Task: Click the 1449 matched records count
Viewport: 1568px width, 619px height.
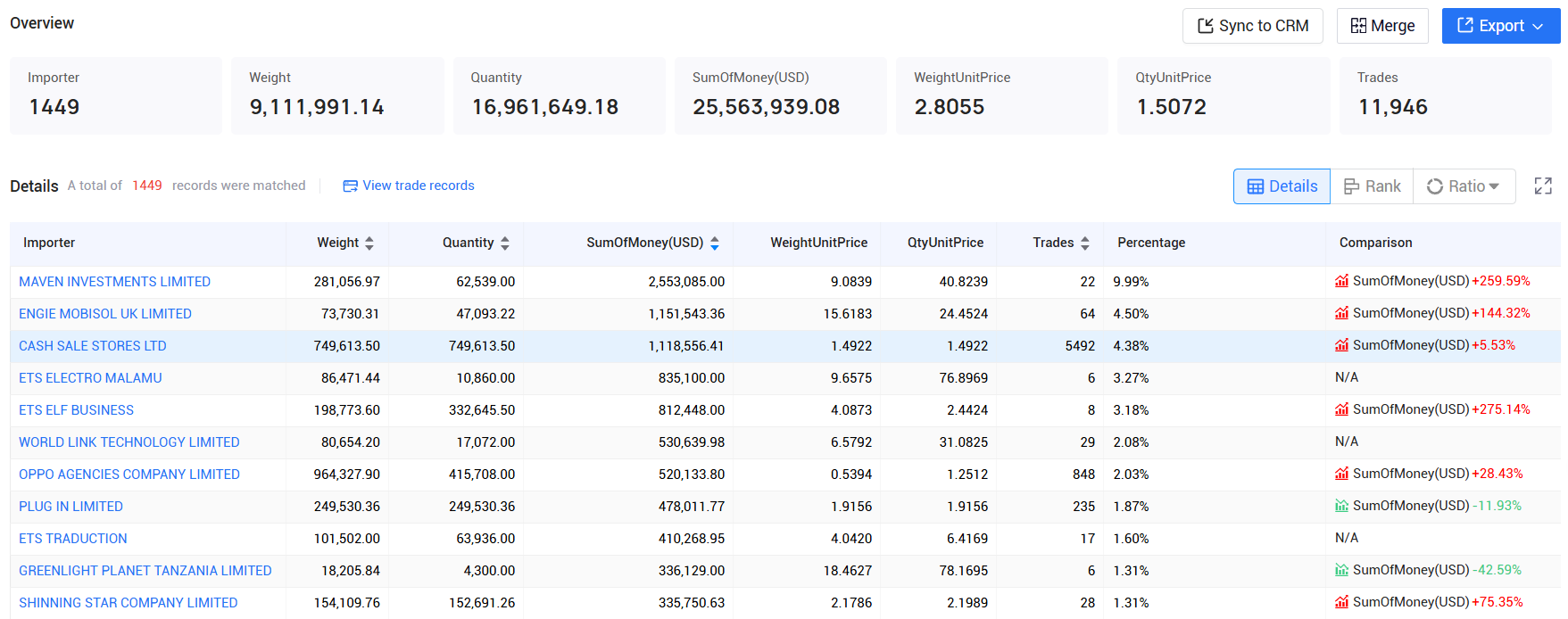Action: 147,186
